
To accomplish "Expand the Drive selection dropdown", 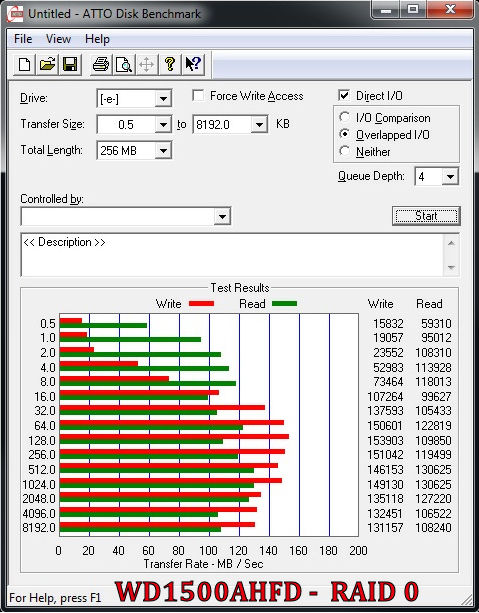I will point(163,99).
